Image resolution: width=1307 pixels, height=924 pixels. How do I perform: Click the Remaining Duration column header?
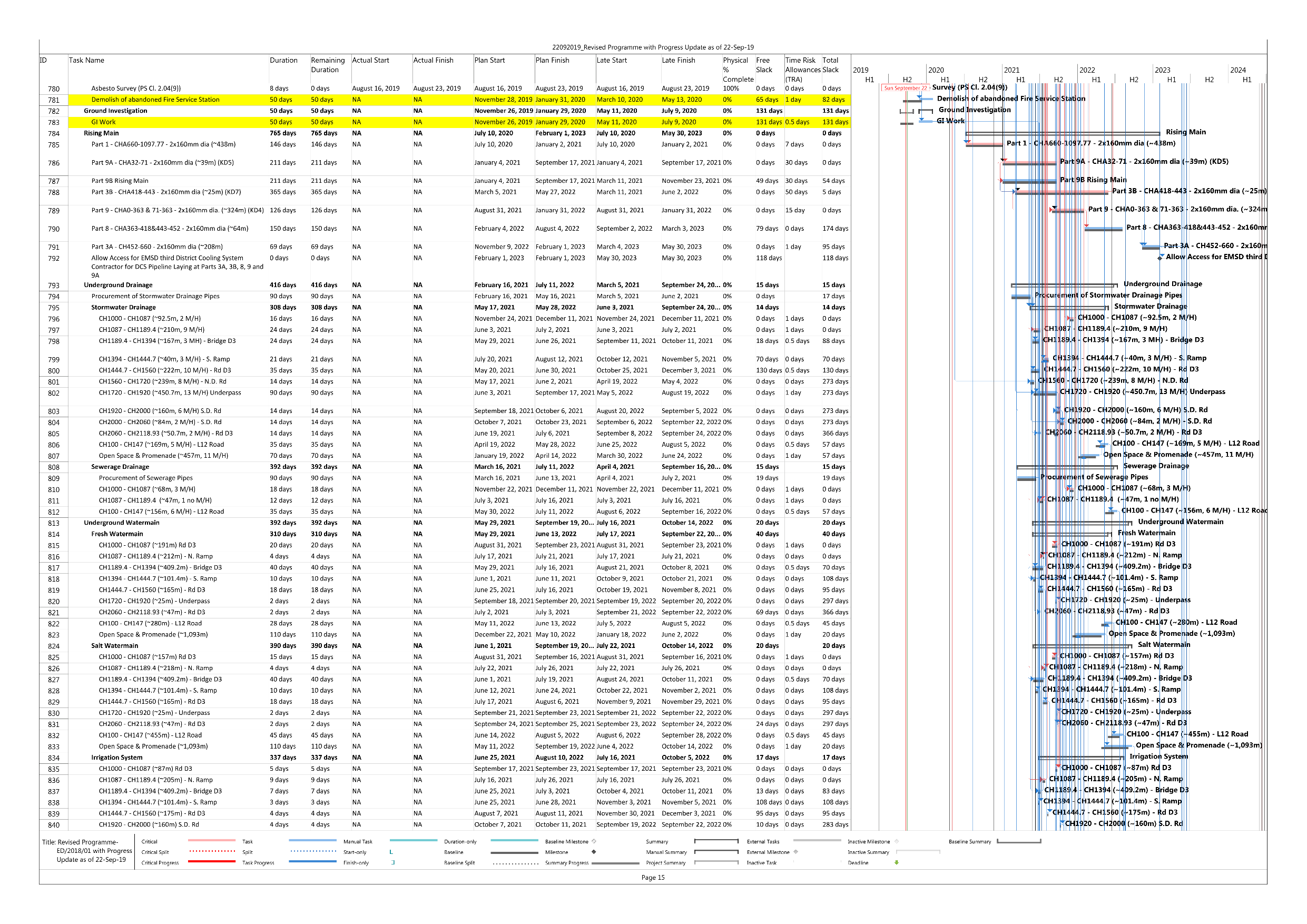tap(327, 65)
